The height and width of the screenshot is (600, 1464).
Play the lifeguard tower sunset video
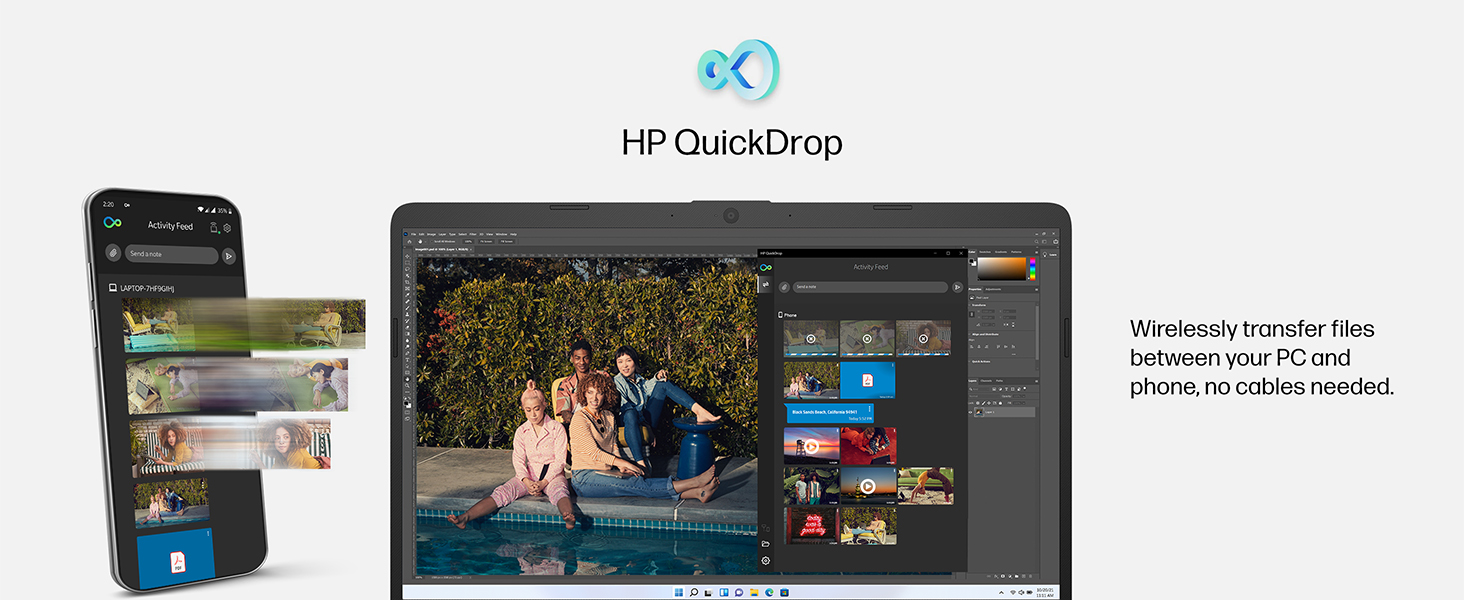point(811,446)
